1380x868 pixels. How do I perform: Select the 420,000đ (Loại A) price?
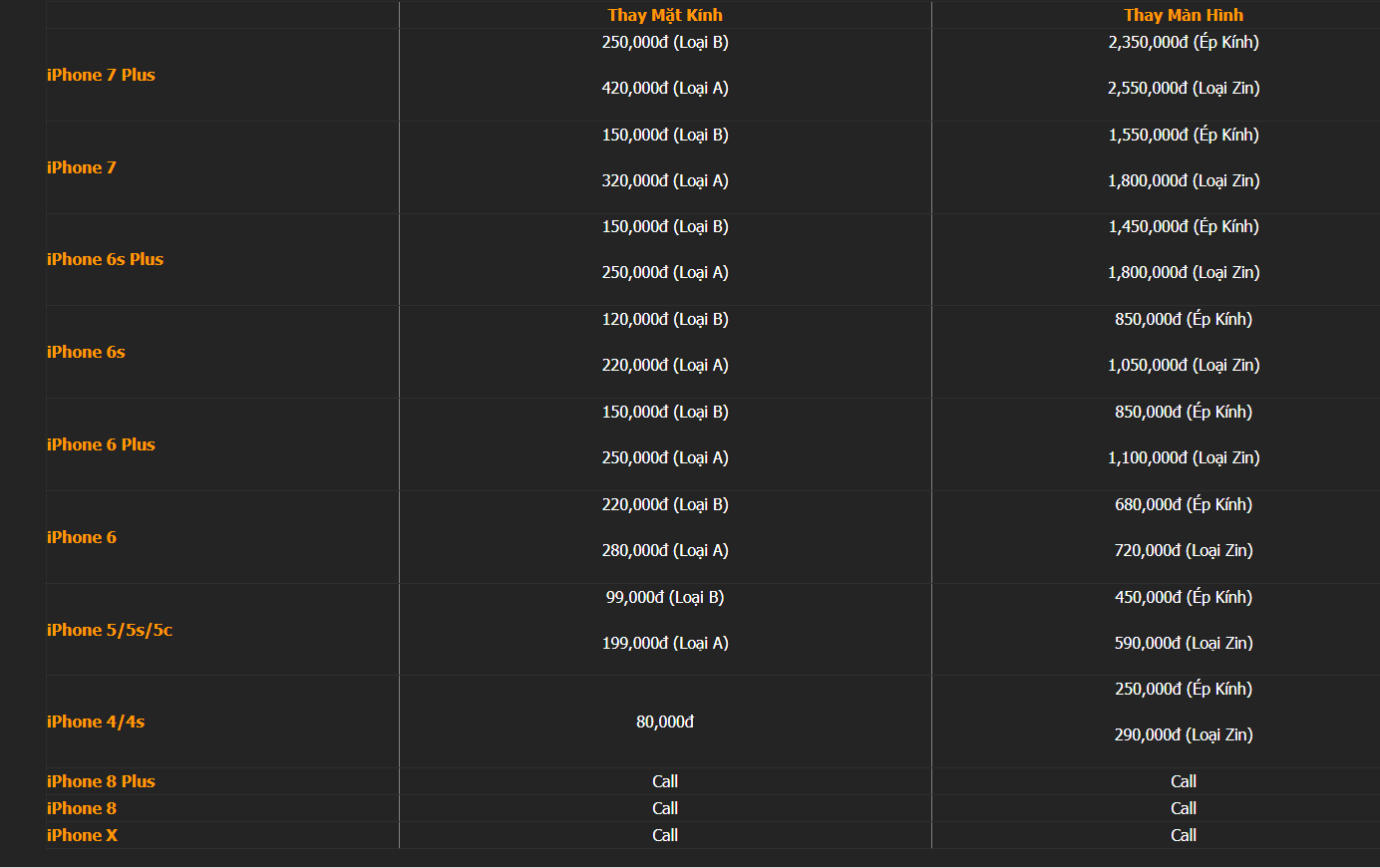[x=665, y=88]
